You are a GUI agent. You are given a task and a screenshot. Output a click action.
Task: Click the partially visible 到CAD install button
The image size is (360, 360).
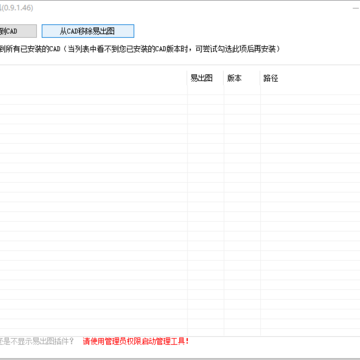point(18,31)
